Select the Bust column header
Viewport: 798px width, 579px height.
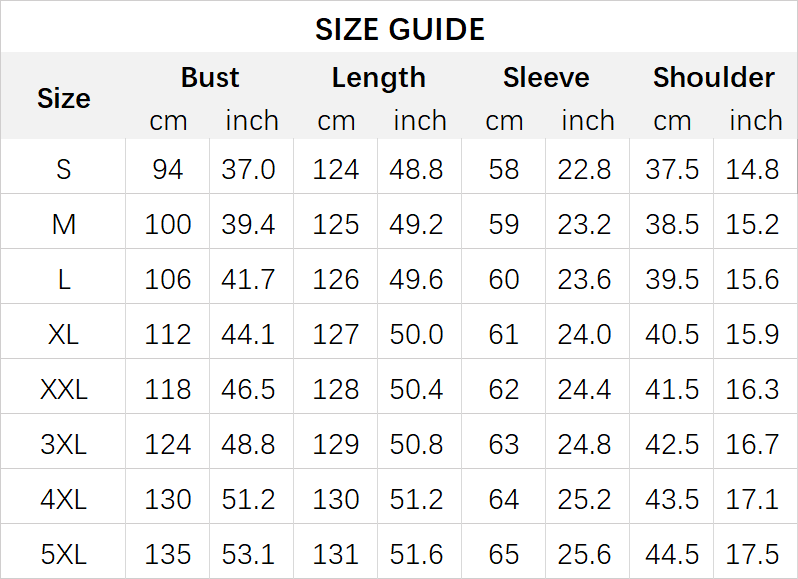coord(210,78)
